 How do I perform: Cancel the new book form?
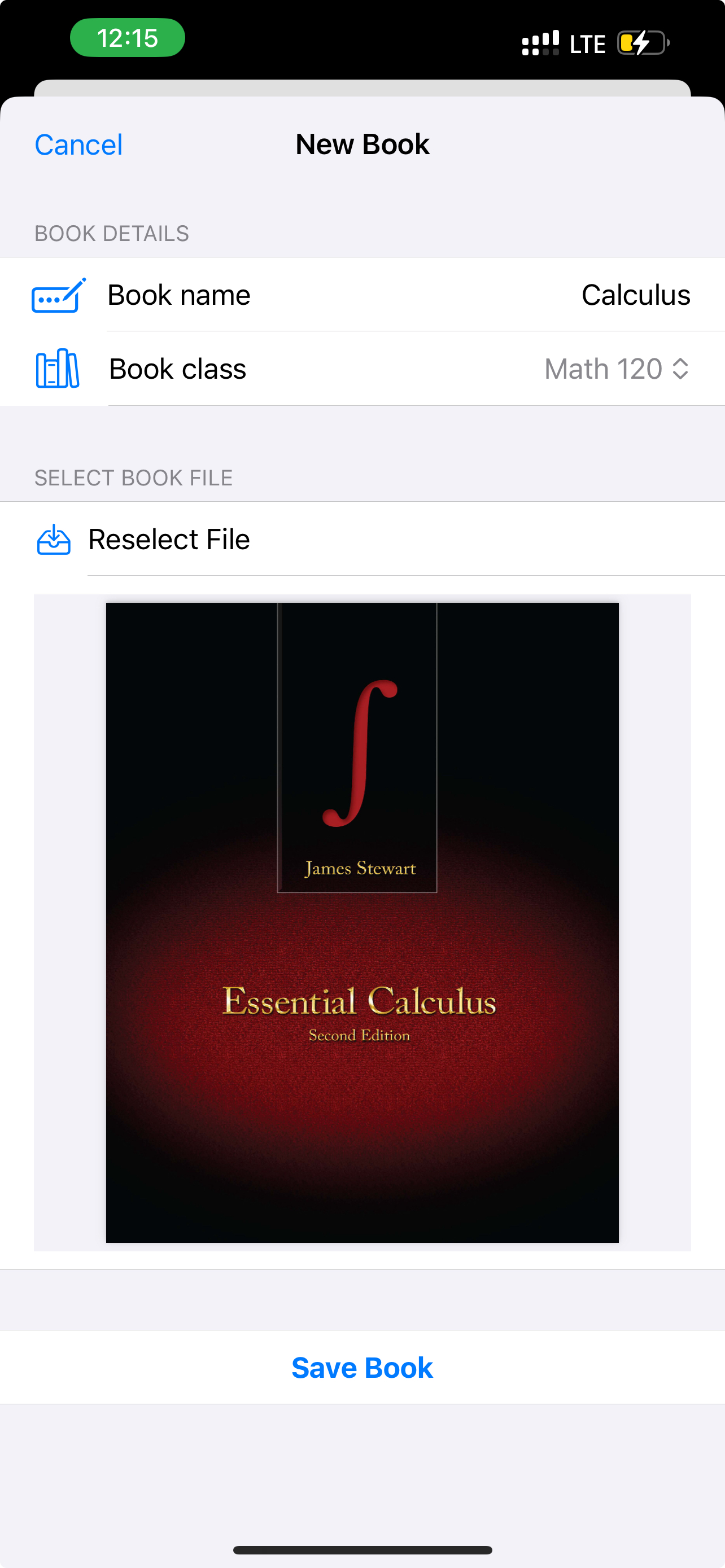[78, 145]
